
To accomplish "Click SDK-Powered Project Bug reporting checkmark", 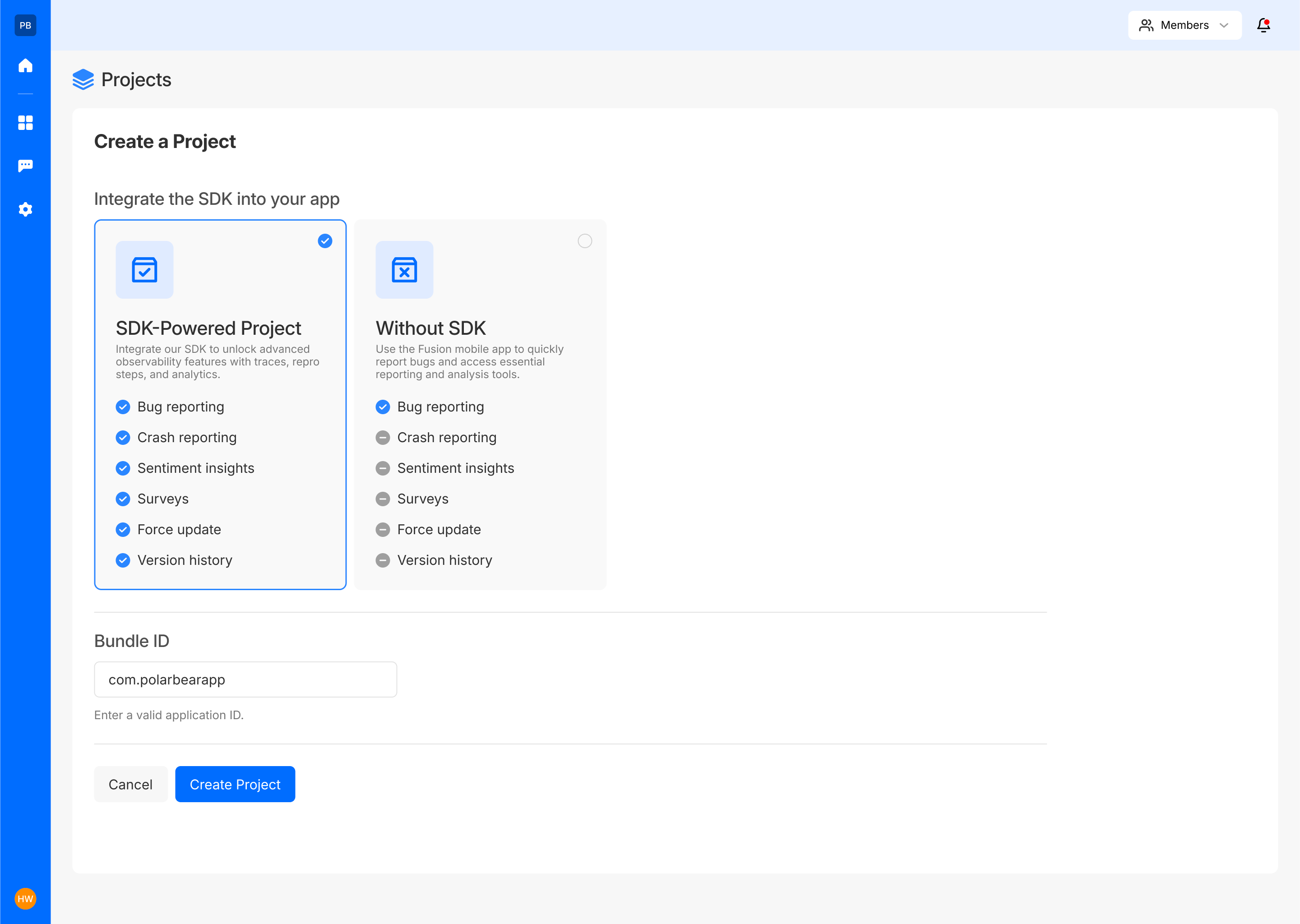I will [123, 407].
